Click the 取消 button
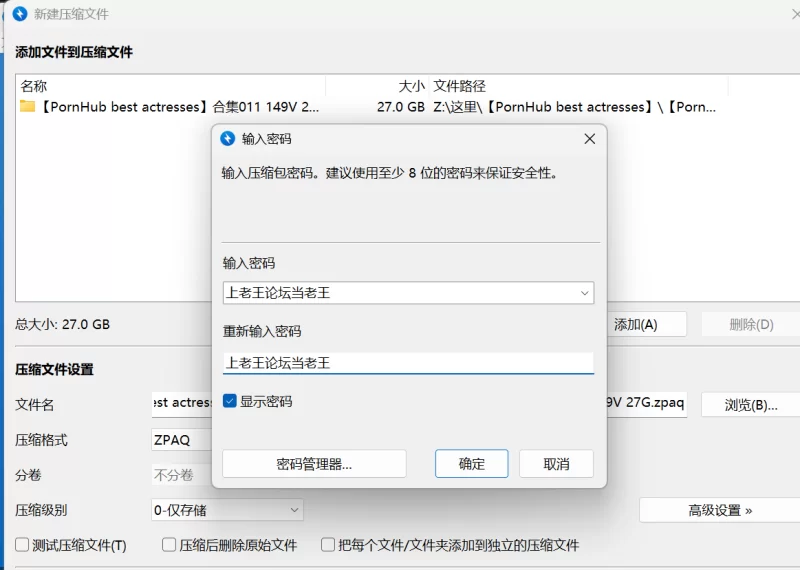Screen dimensions: 800x570 tap(556, 464)
